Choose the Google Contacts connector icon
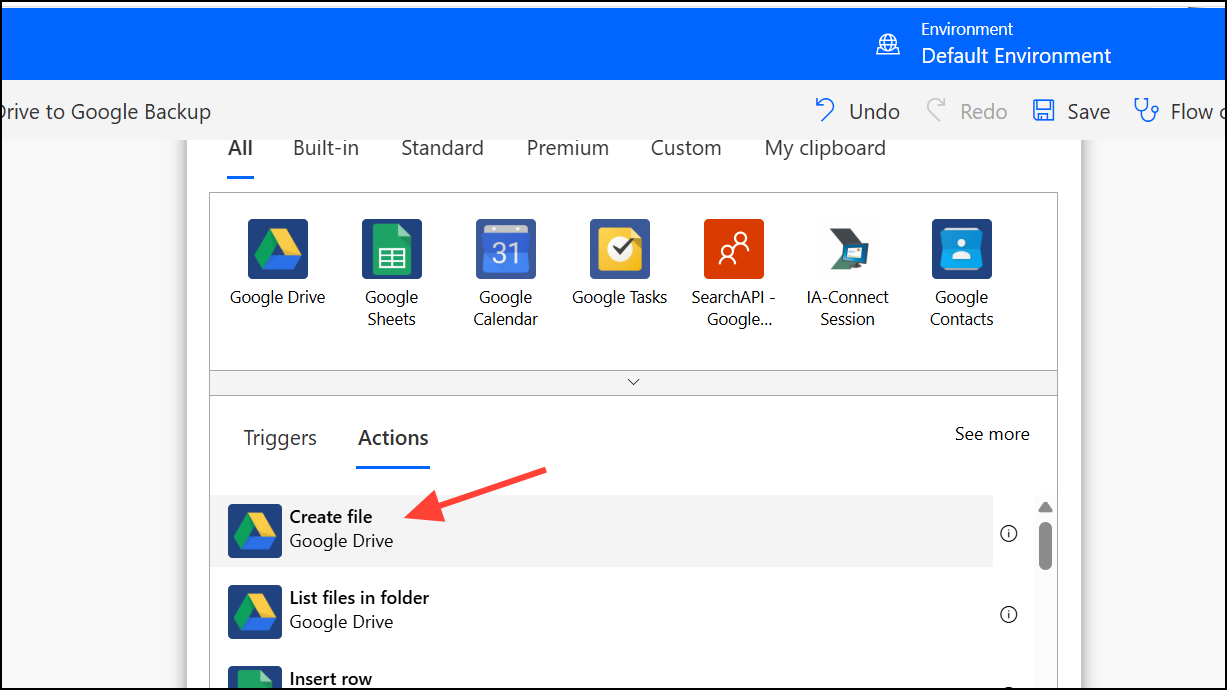1227x690 pixels. pyautogui.click(x=962, y=249)
